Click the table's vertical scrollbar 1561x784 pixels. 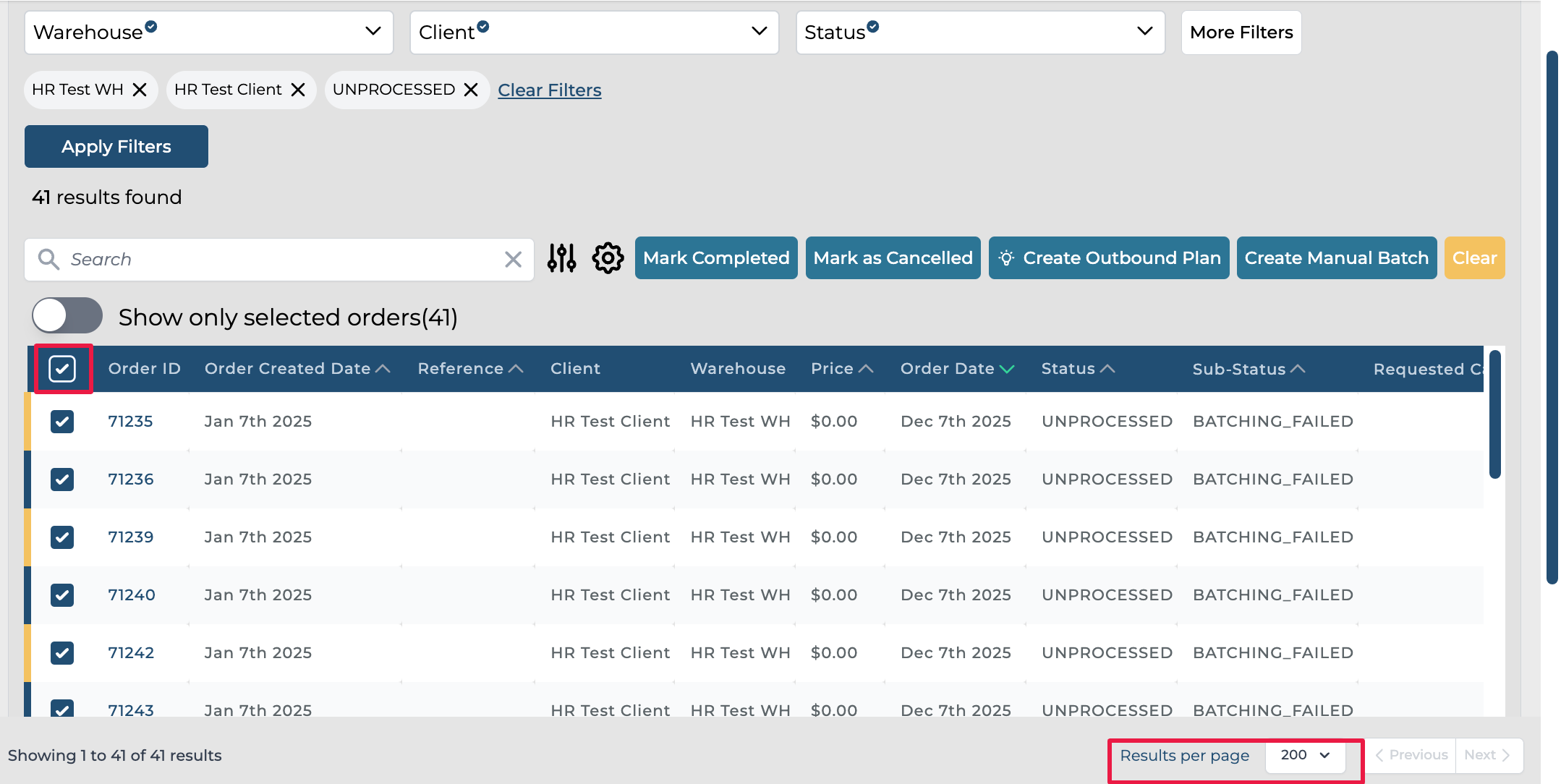pos(1494,416)
